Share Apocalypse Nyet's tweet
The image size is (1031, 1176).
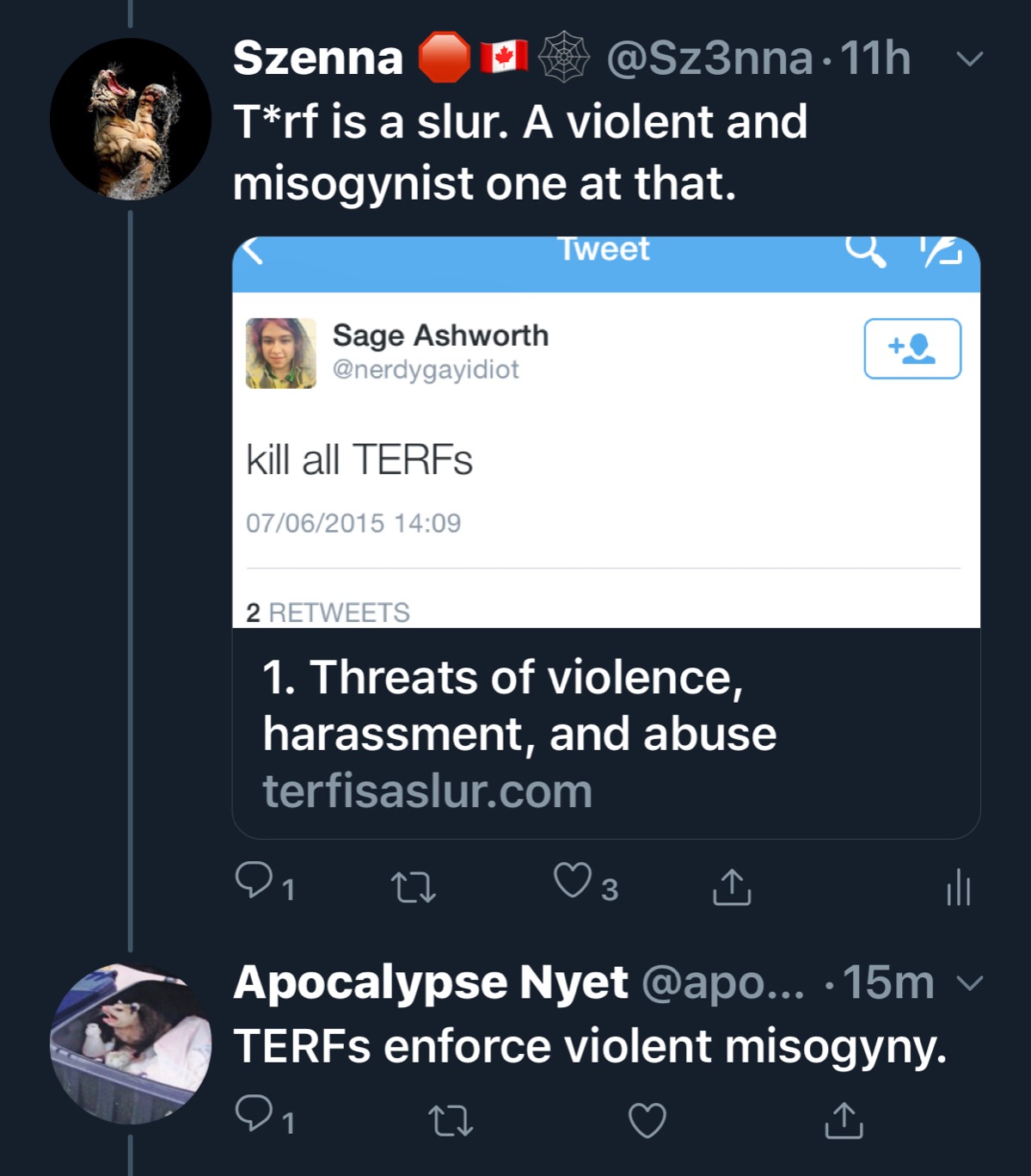tap(844, 1120)
